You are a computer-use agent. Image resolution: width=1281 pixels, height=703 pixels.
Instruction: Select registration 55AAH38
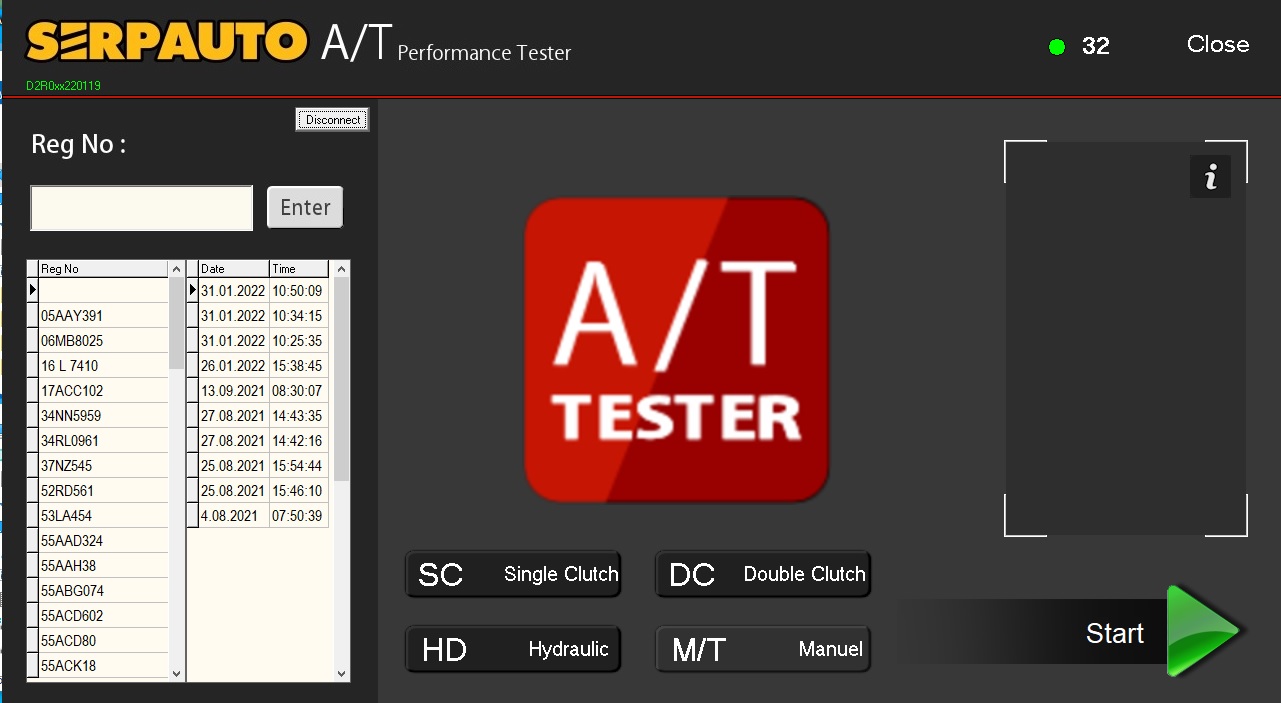point(103,566)
